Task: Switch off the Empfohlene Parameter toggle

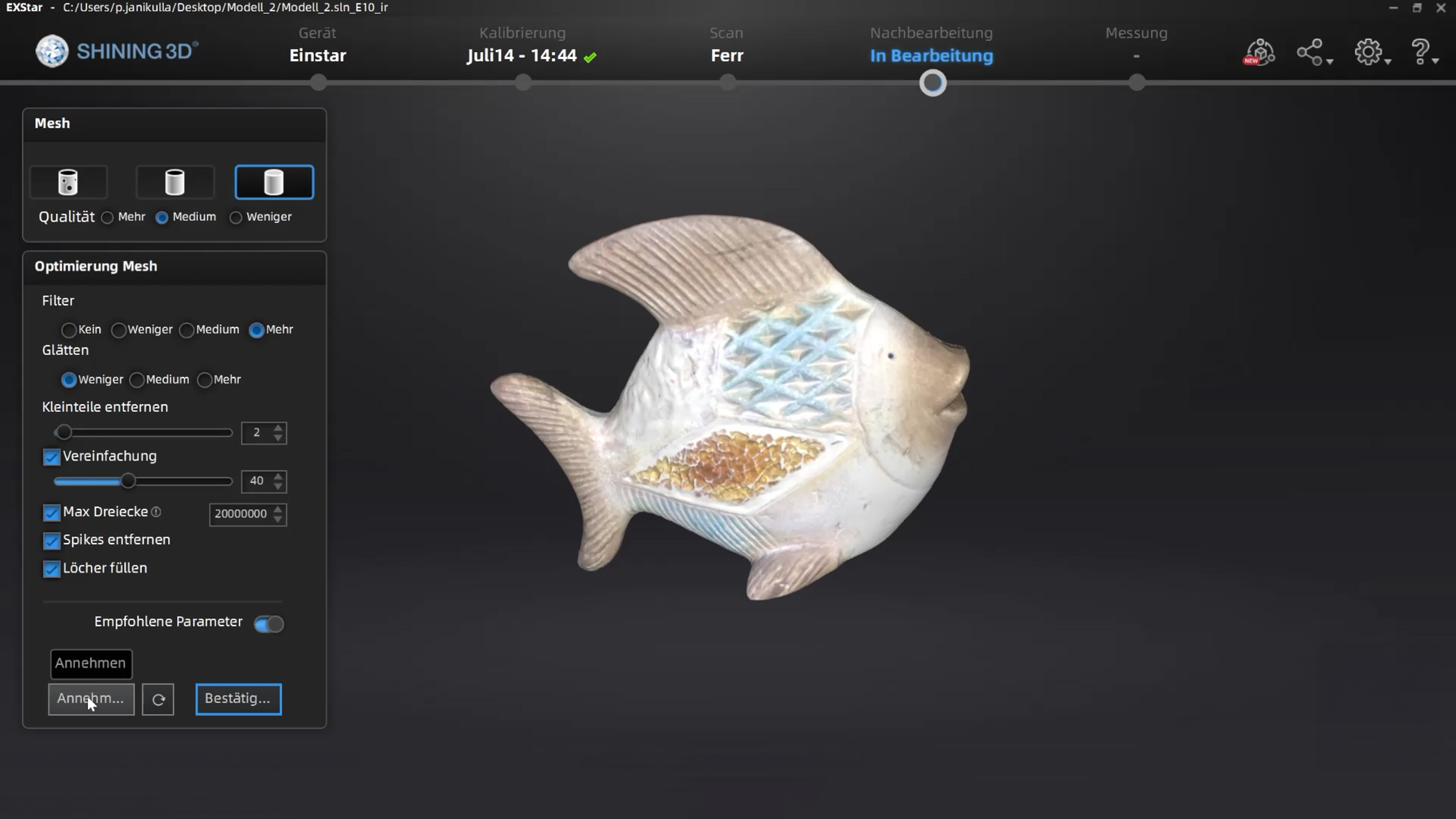Action: 269,624
